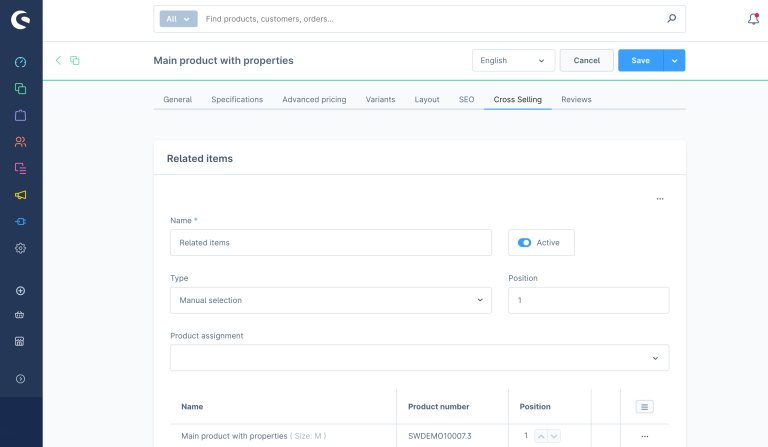This screenshot has height=447, width=768.
Task: Click the Name field containing Related items
Action: coord(331,242)
